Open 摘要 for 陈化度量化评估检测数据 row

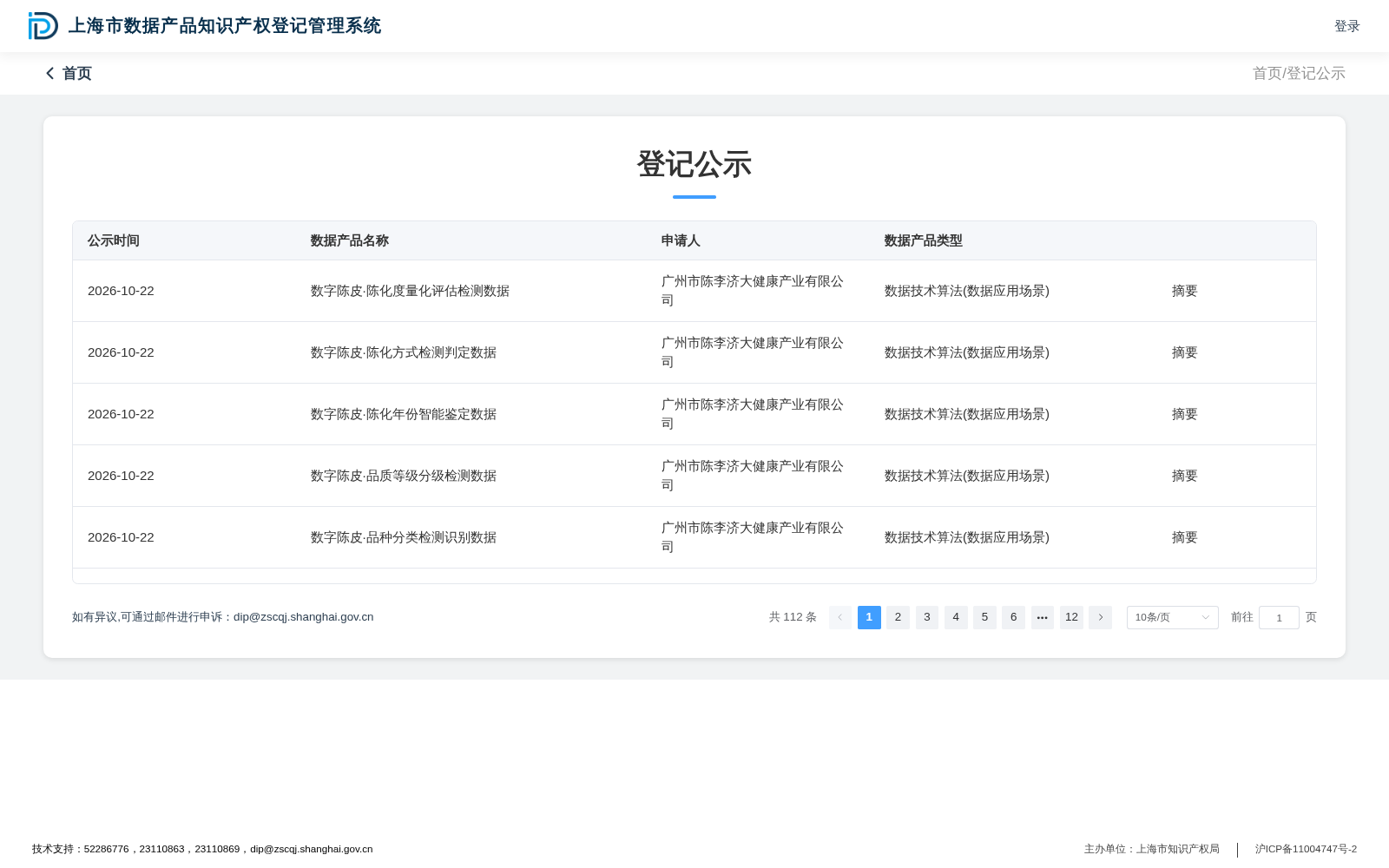coord(1184,291)
